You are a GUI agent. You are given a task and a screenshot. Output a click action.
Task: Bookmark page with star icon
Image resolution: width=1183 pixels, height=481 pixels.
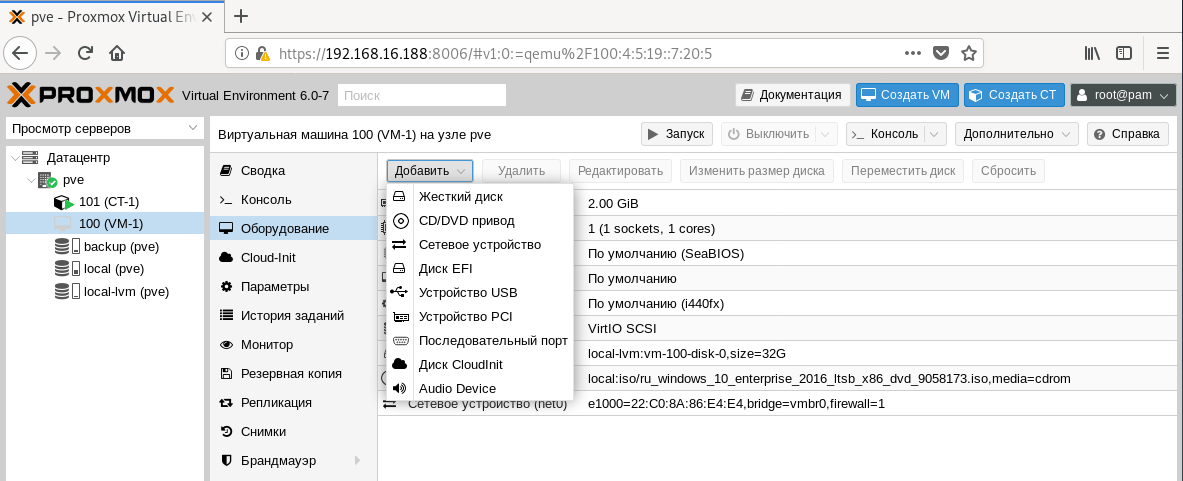click(x=969, y=54)
